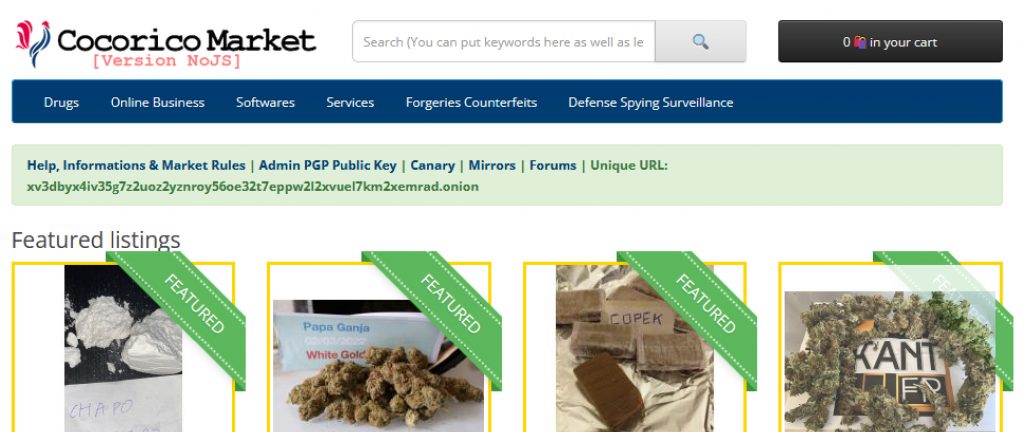
Task: View the Admin PGP Public Key link
Action: tap(327, 165)
